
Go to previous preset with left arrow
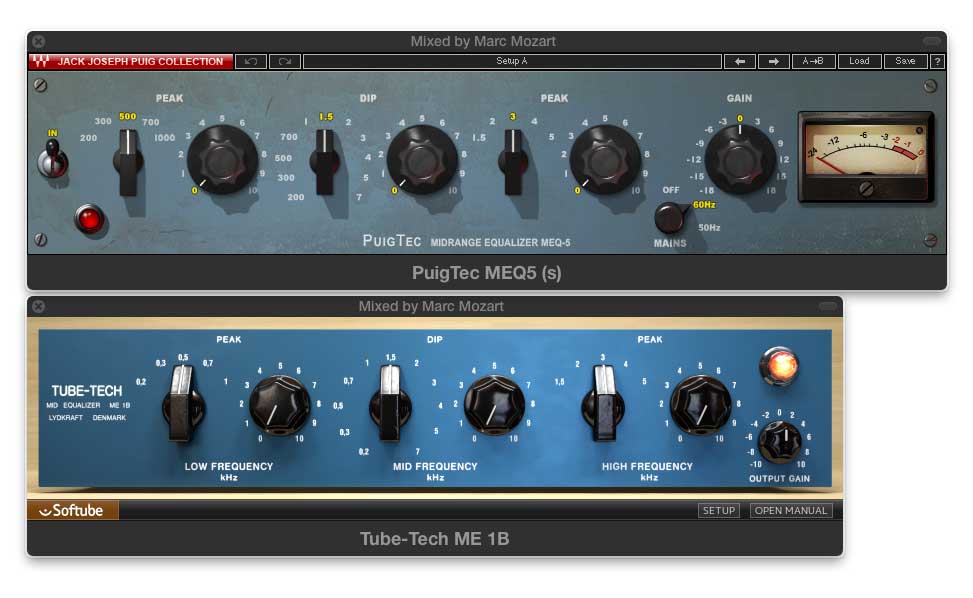click(x=740, y=61)
